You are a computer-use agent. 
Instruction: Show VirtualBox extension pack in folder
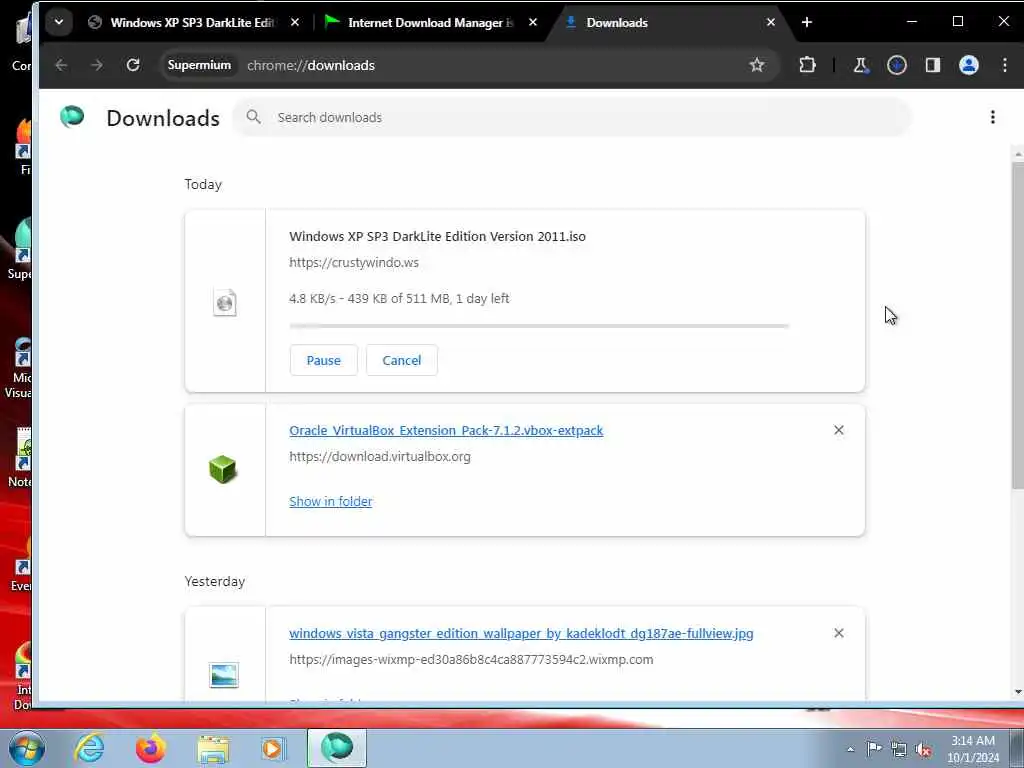pyautogui.click(x=330, y=502)
